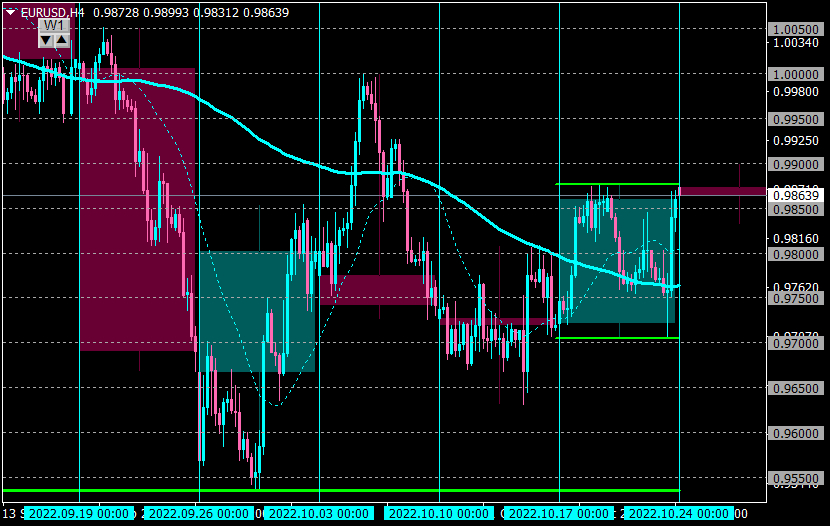Click the 0.99000 price level label
Image resolution: width=830 pixels, height=526 pixels.
click(796, 165)
